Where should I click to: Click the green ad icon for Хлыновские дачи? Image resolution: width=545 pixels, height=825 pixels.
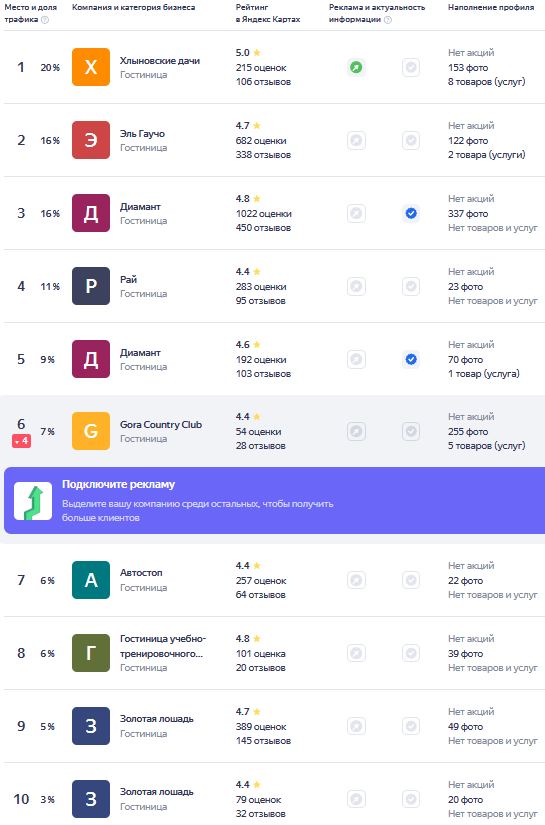[356, 67]
